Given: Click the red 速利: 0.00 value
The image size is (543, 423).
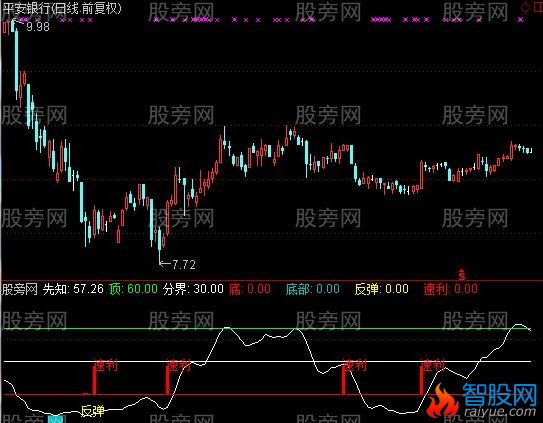Looking at the screenshot, I should pos(451,289).
